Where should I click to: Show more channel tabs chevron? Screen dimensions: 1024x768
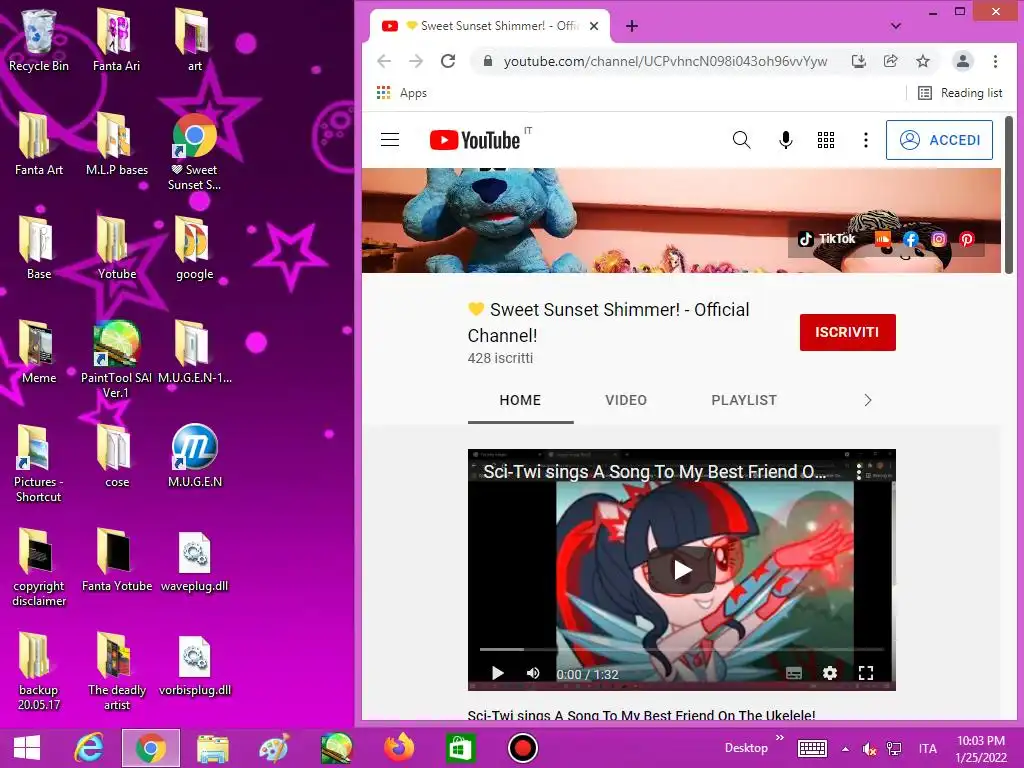[868, 400]
